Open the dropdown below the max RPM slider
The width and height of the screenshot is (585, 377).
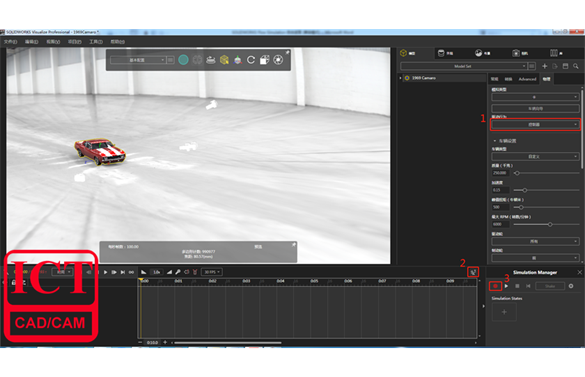pyautogui.click(x=535, y=242)
